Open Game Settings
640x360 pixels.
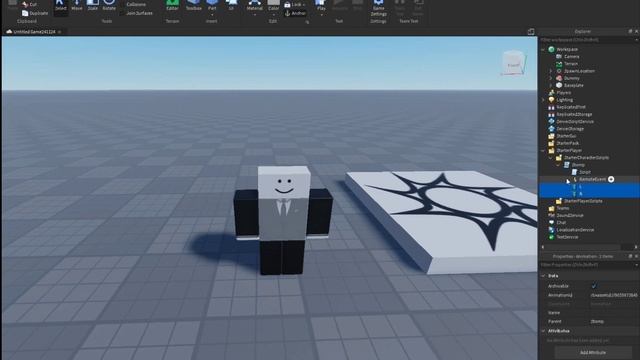tap(378, 8)
